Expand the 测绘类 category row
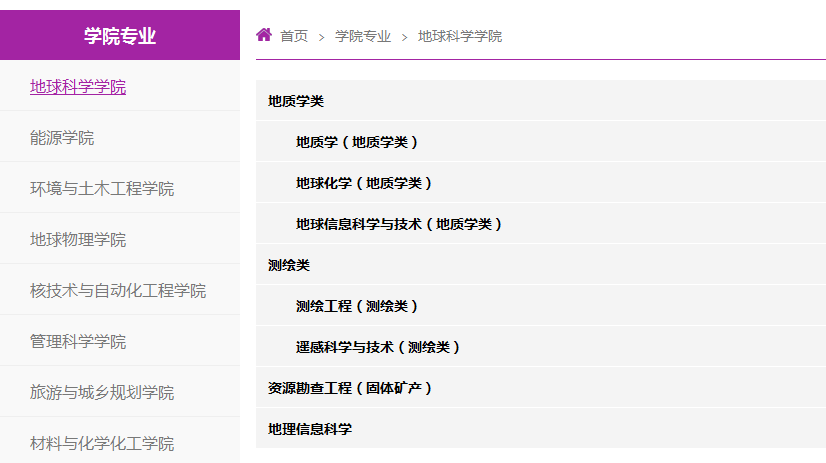This screenshot has width=826, height=463. tap(289, 265)
